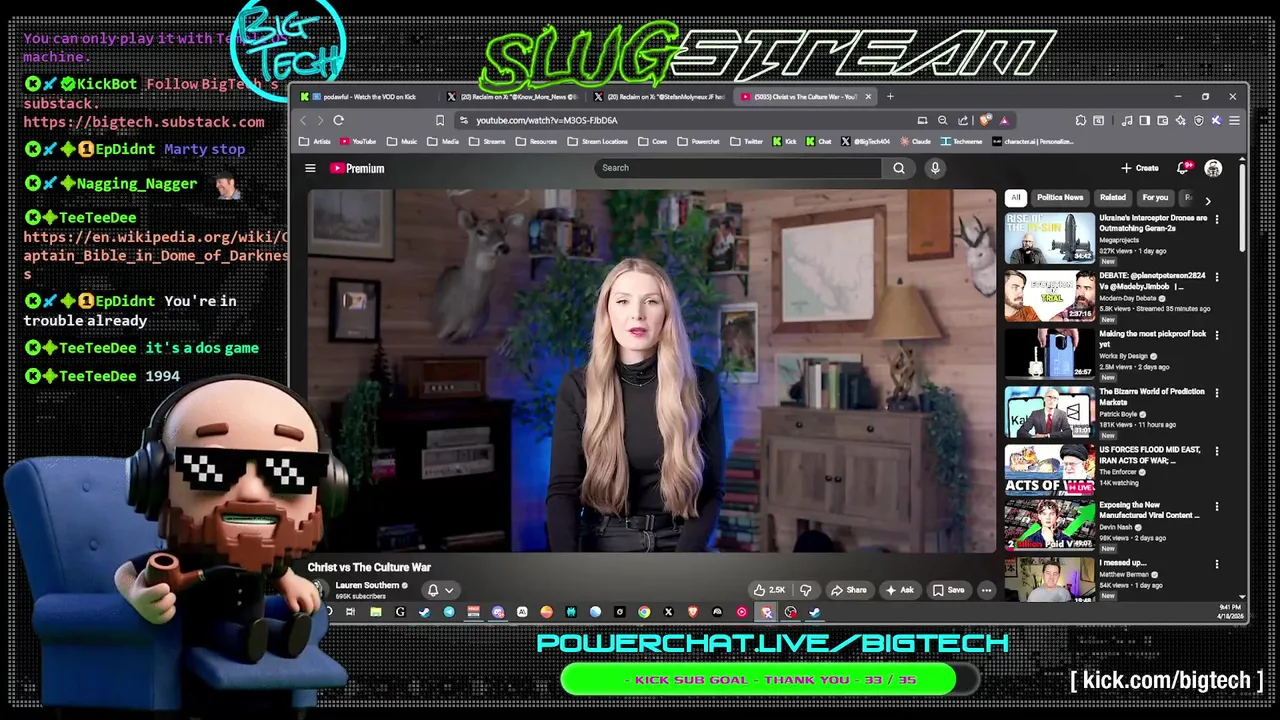Dislike the video with thumbs down

(x=805, y=590)
